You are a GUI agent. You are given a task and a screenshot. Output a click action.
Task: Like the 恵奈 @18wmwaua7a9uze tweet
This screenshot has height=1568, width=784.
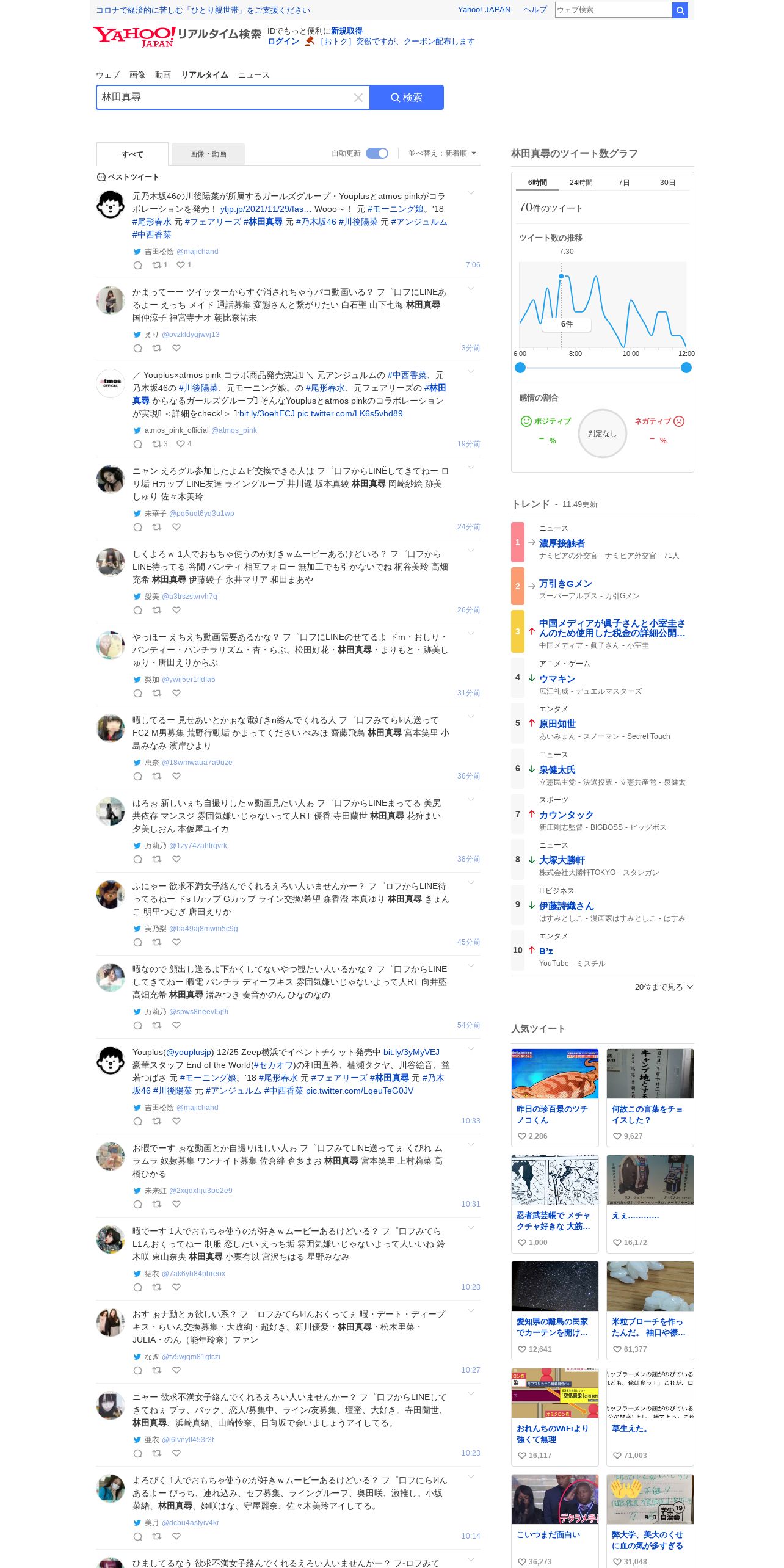coord(176,776)
